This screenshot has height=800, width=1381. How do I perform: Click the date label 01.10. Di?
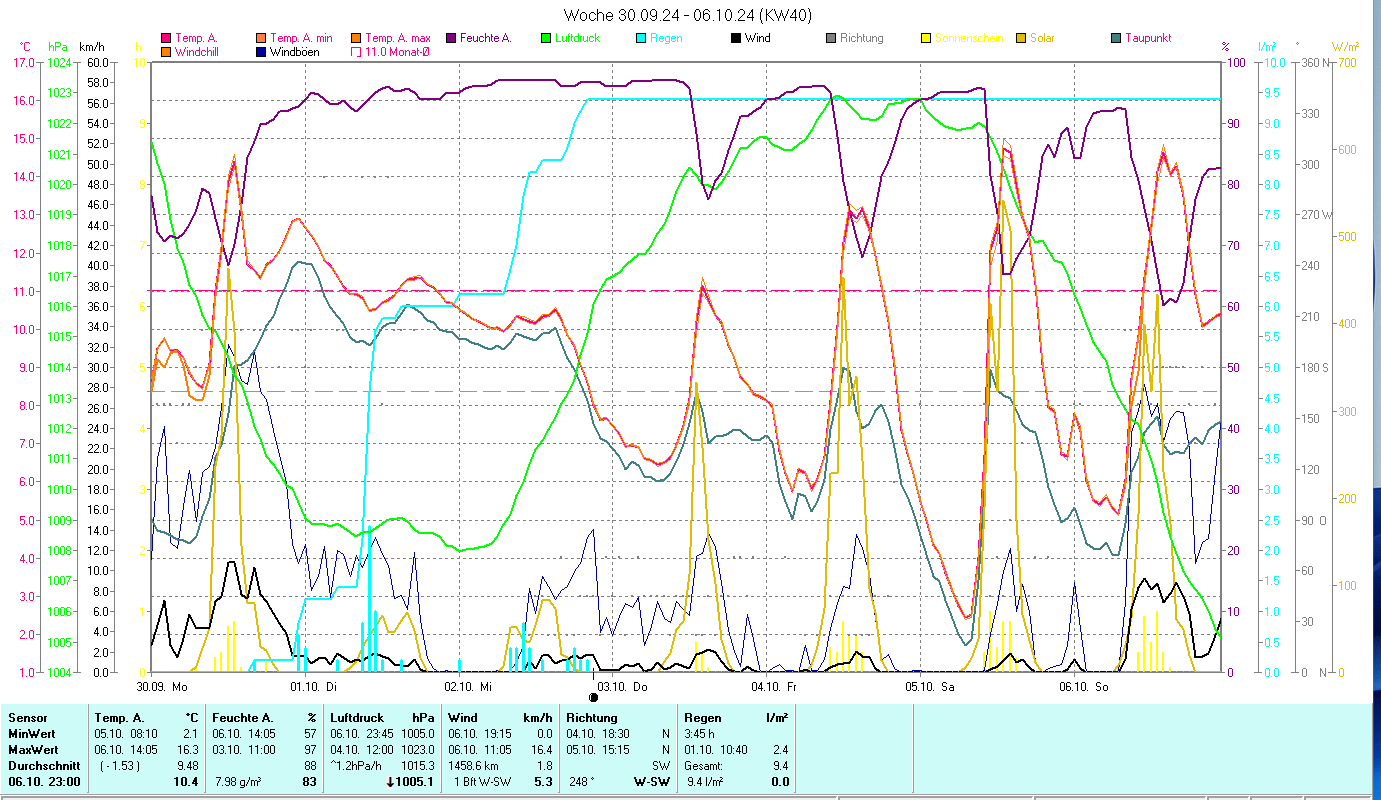[313, 687]
